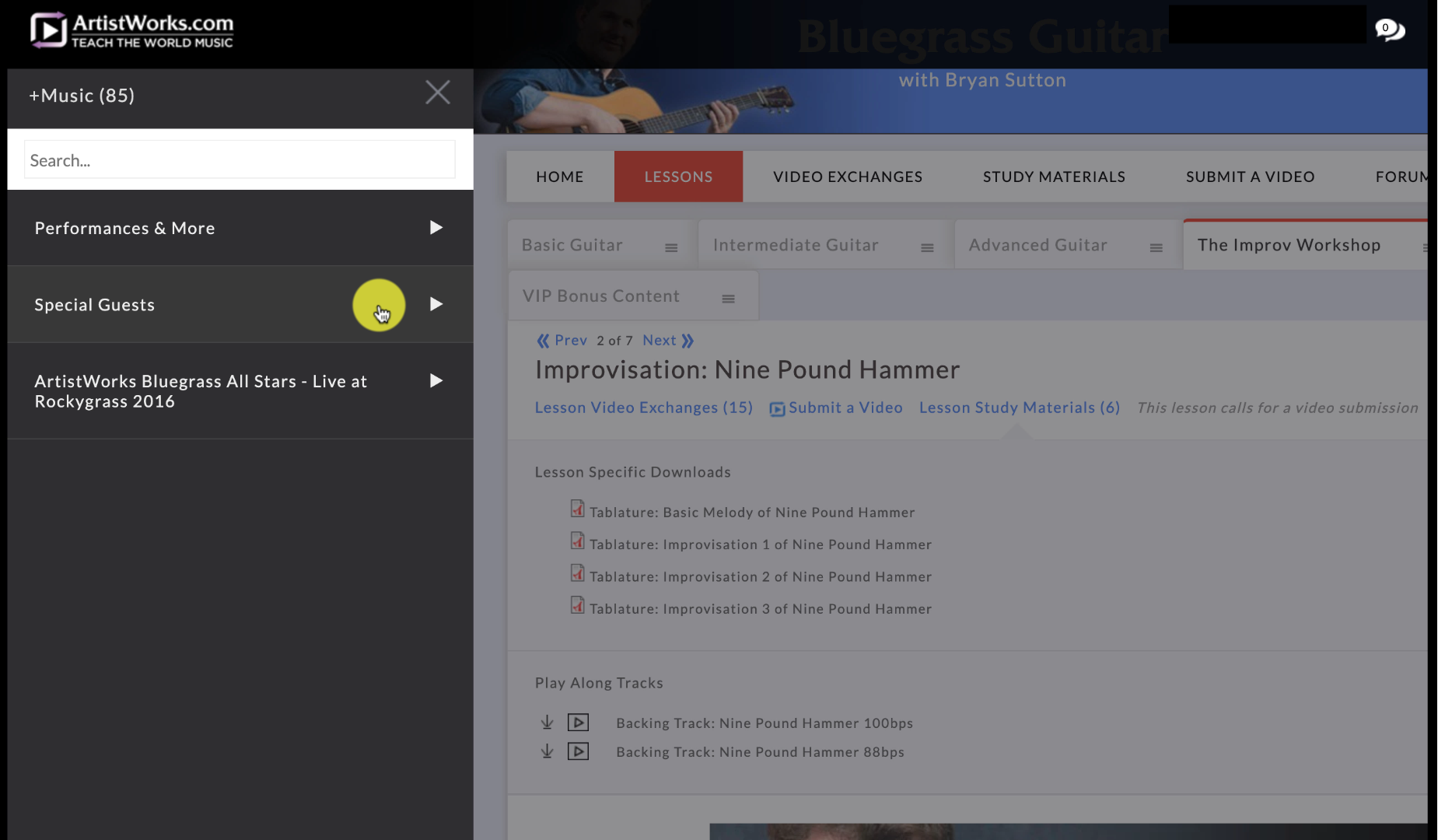Download the 100bps backing track

point(547,723)
